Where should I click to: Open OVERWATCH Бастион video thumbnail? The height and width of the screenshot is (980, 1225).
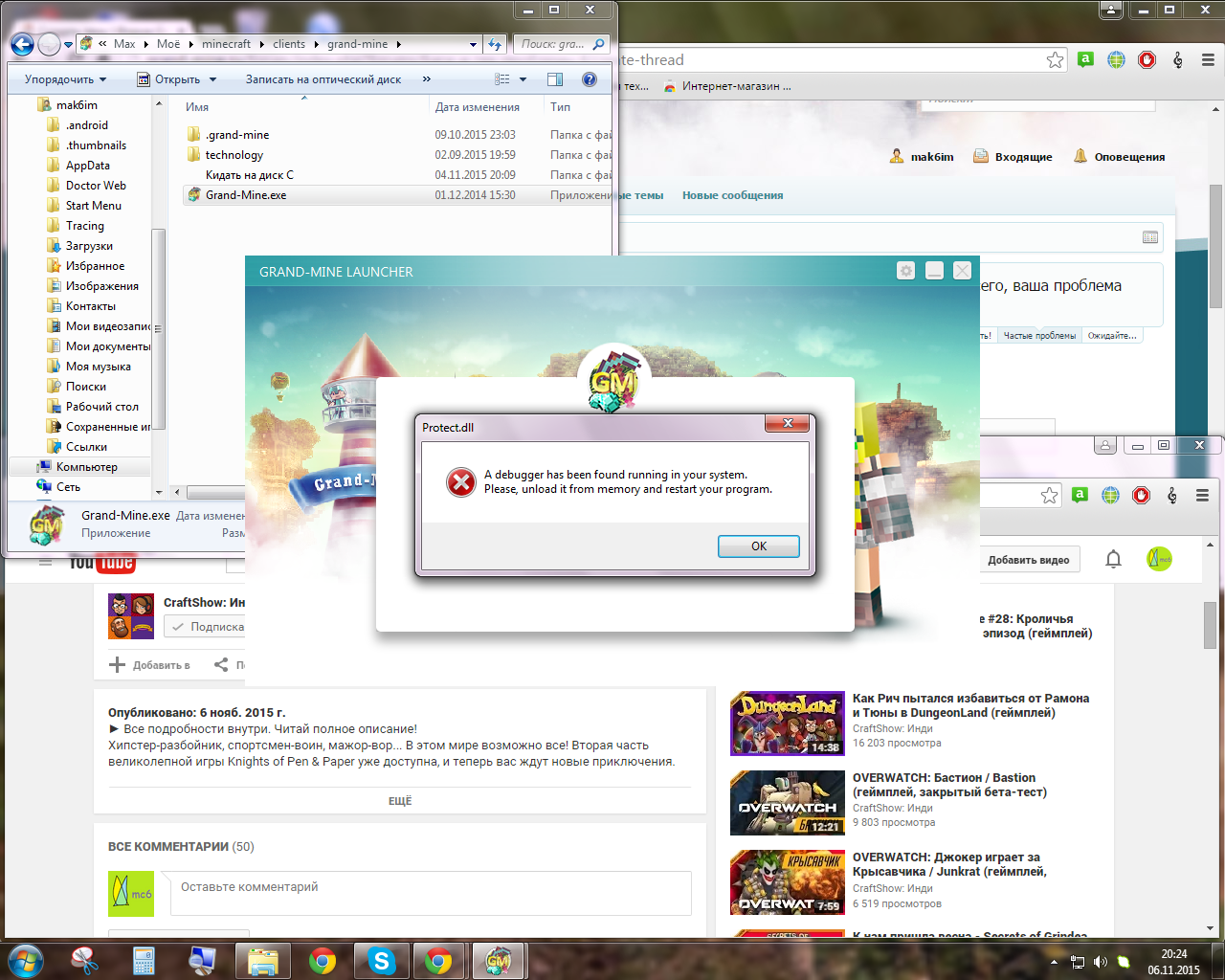[x=788, y=803]
